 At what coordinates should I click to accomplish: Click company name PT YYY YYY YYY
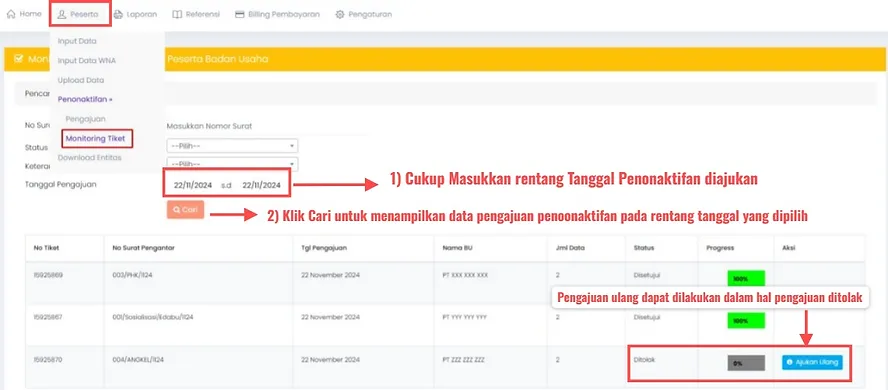[x=464, y=317]
